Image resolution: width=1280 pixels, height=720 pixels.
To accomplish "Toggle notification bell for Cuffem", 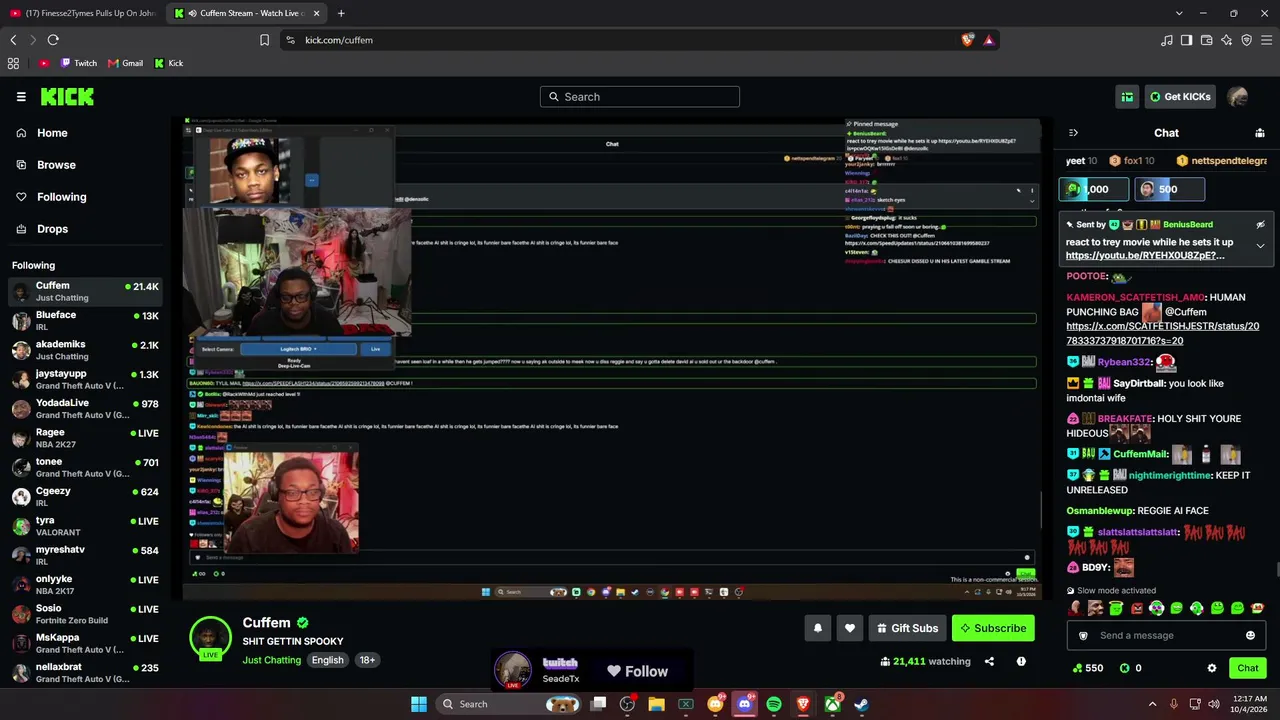I will click(x=817, y=628).
